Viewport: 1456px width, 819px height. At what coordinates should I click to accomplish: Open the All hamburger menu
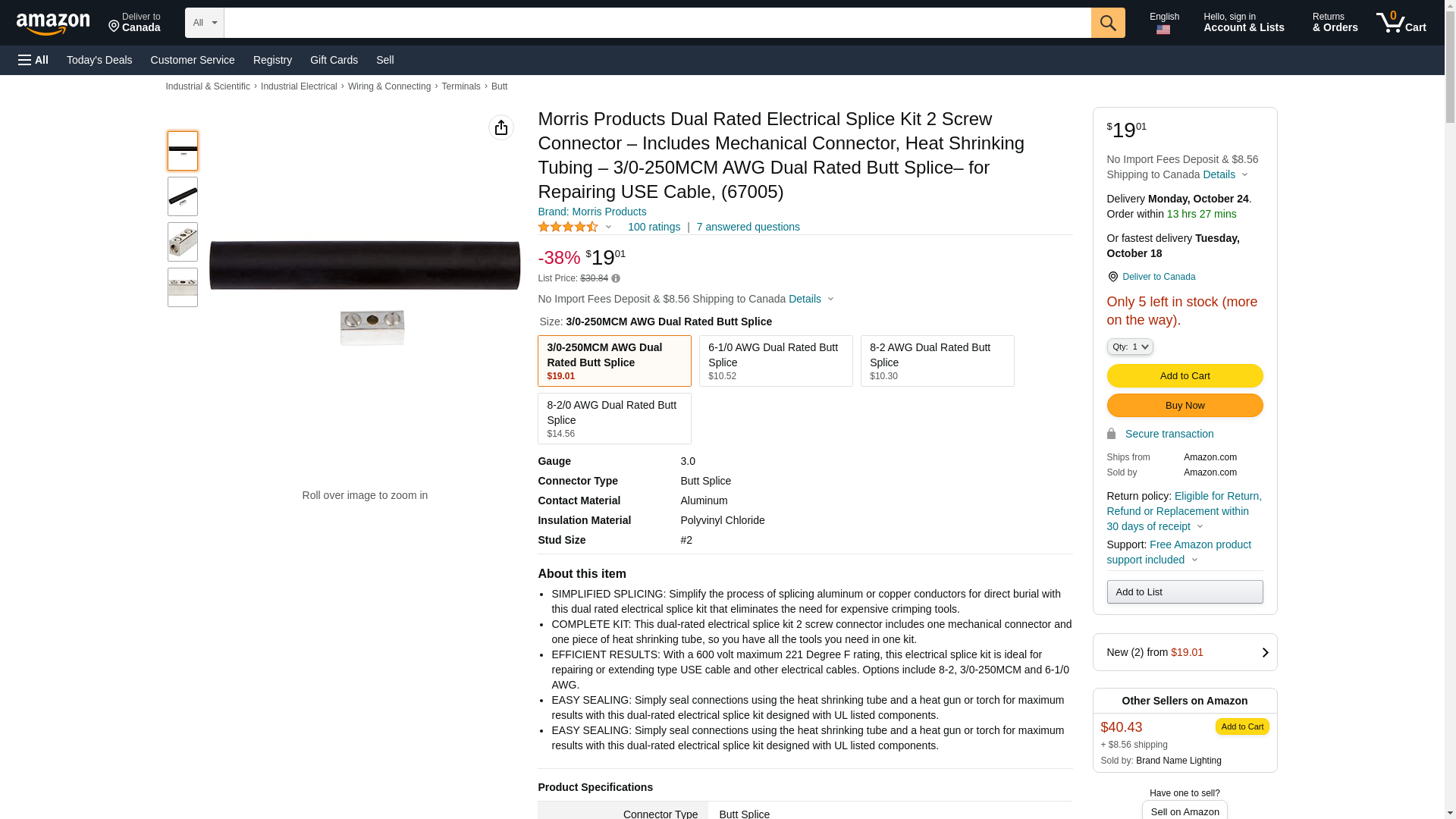click(x=33, y=60)
